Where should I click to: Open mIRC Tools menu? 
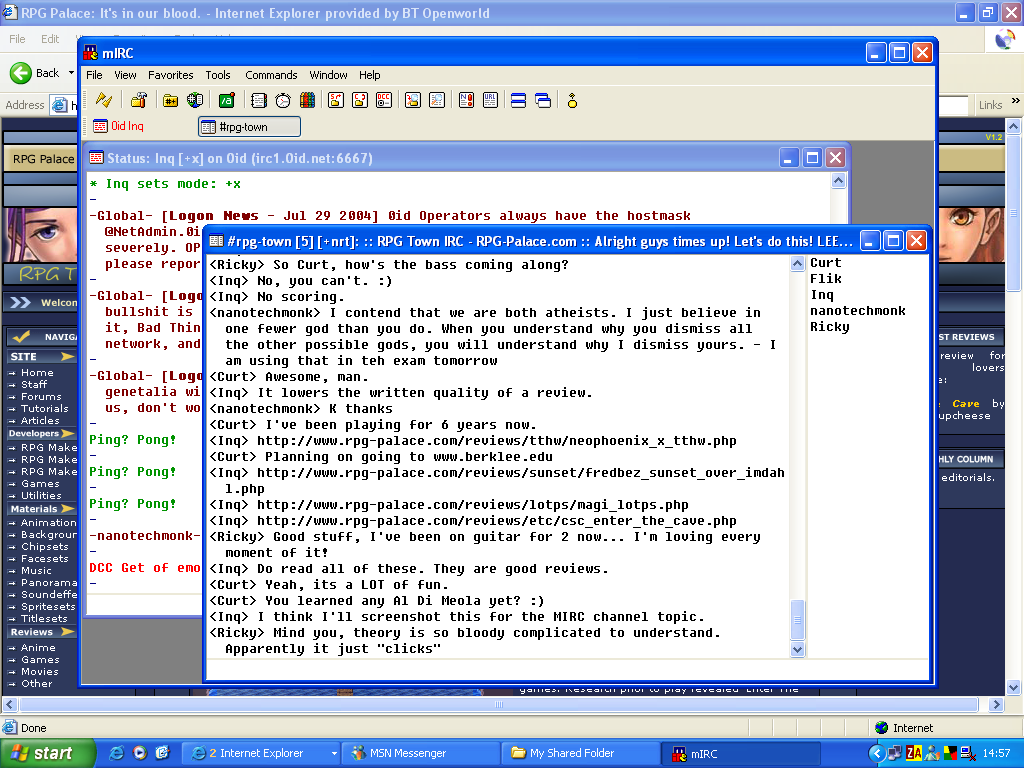pos(218,75)
